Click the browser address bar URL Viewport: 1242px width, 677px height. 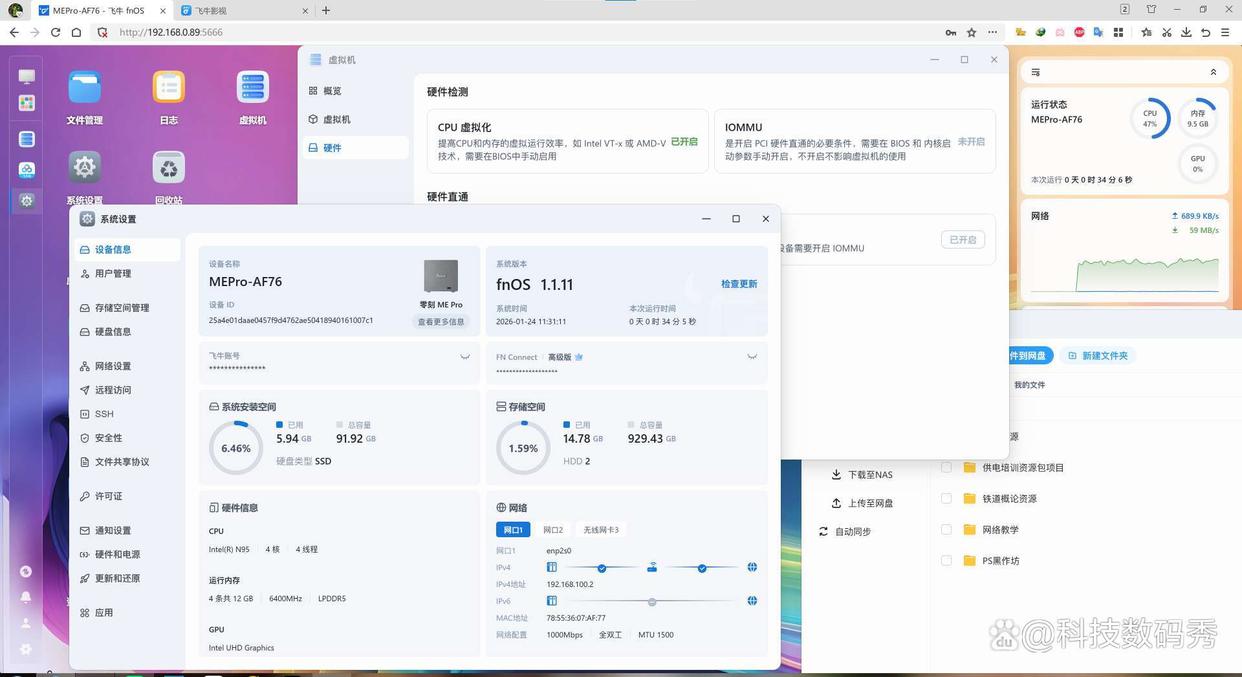click(171, 32)
